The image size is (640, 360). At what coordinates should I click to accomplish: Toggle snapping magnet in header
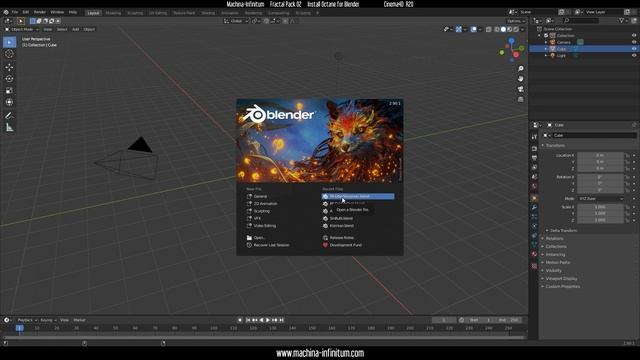pos(266,21)
